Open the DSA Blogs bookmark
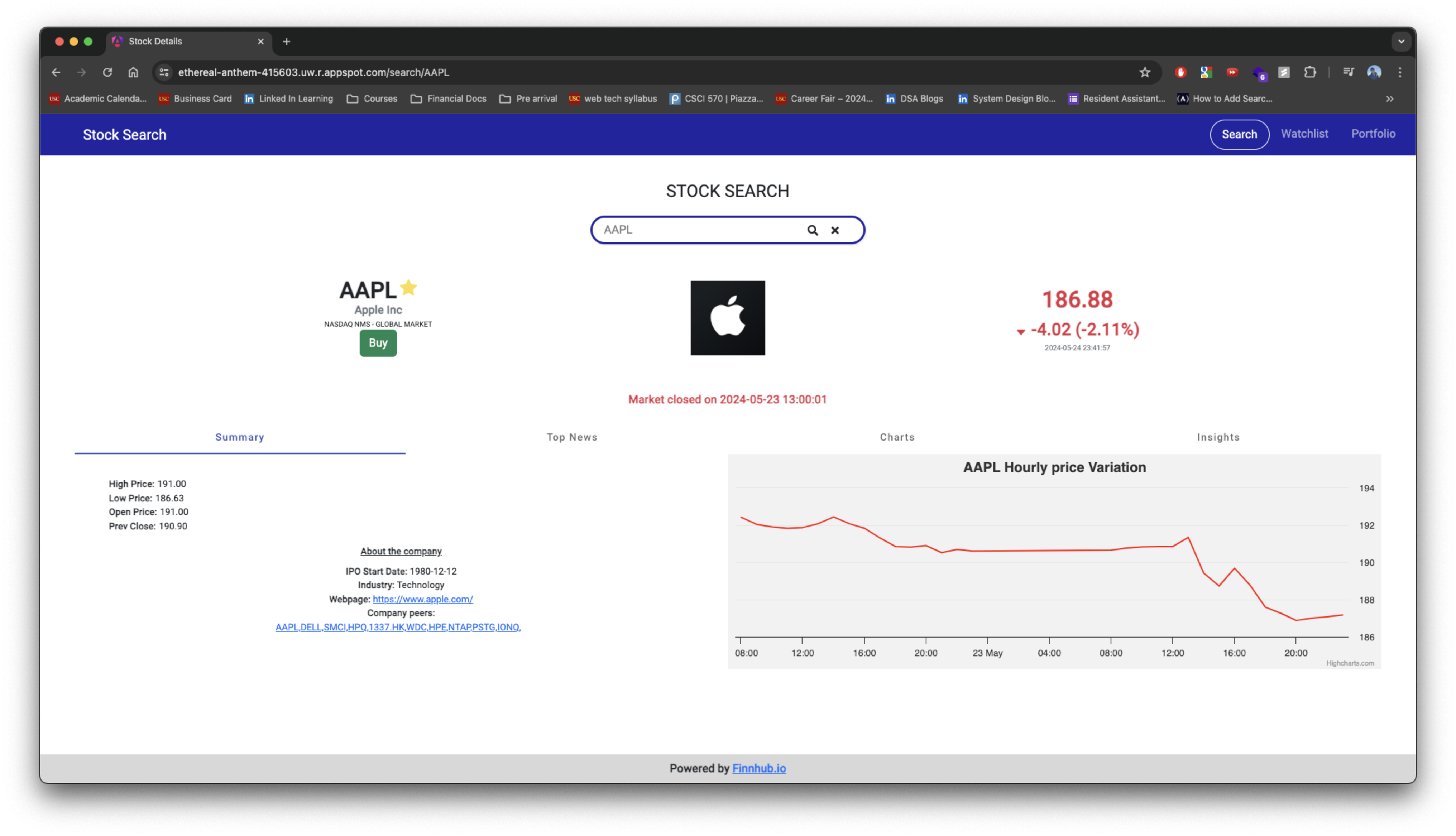 [914, 99]
